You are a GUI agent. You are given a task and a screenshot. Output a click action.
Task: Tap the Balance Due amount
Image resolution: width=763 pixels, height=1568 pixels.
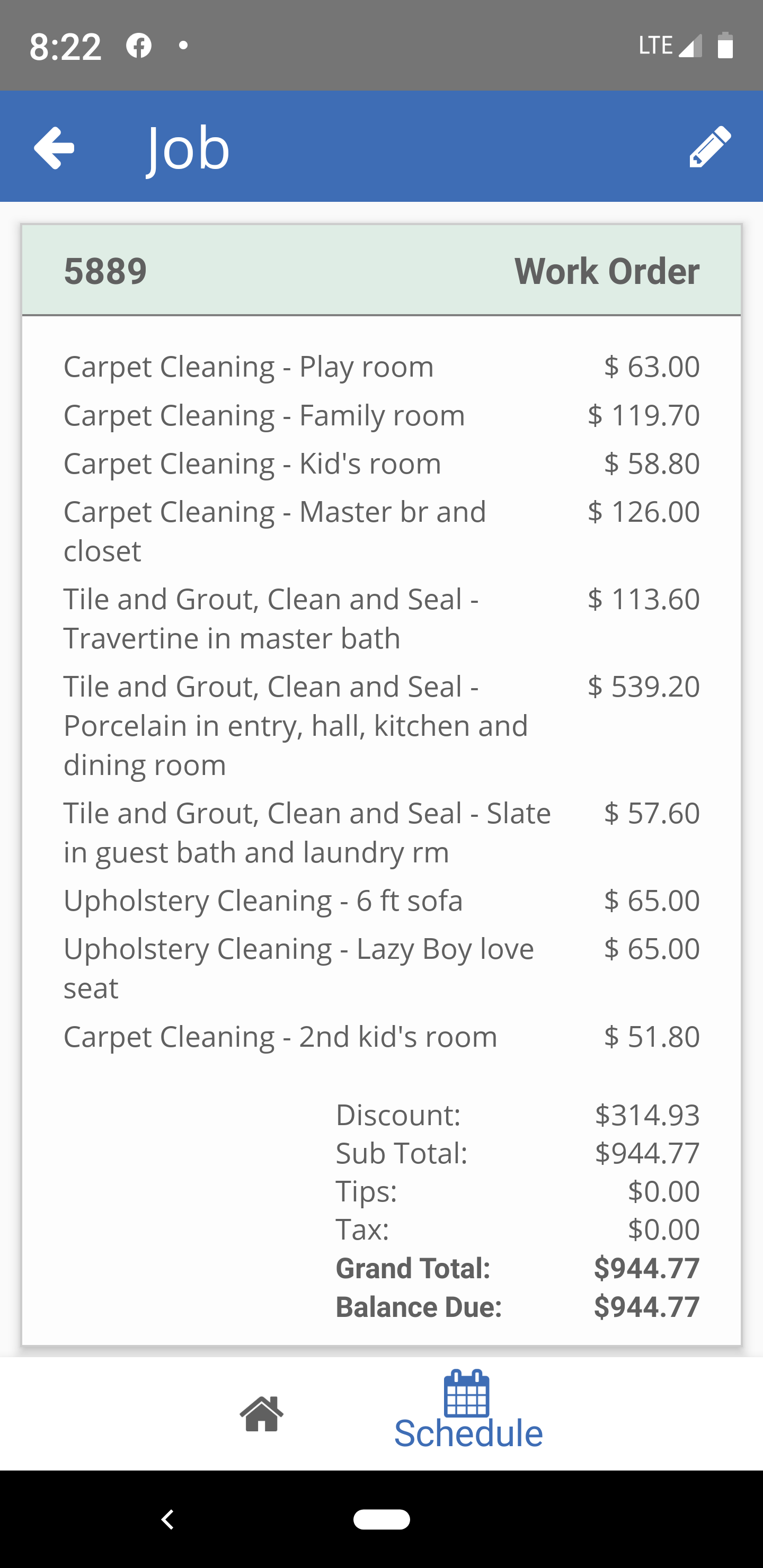pyautogui.click(x=646, y=1307)
